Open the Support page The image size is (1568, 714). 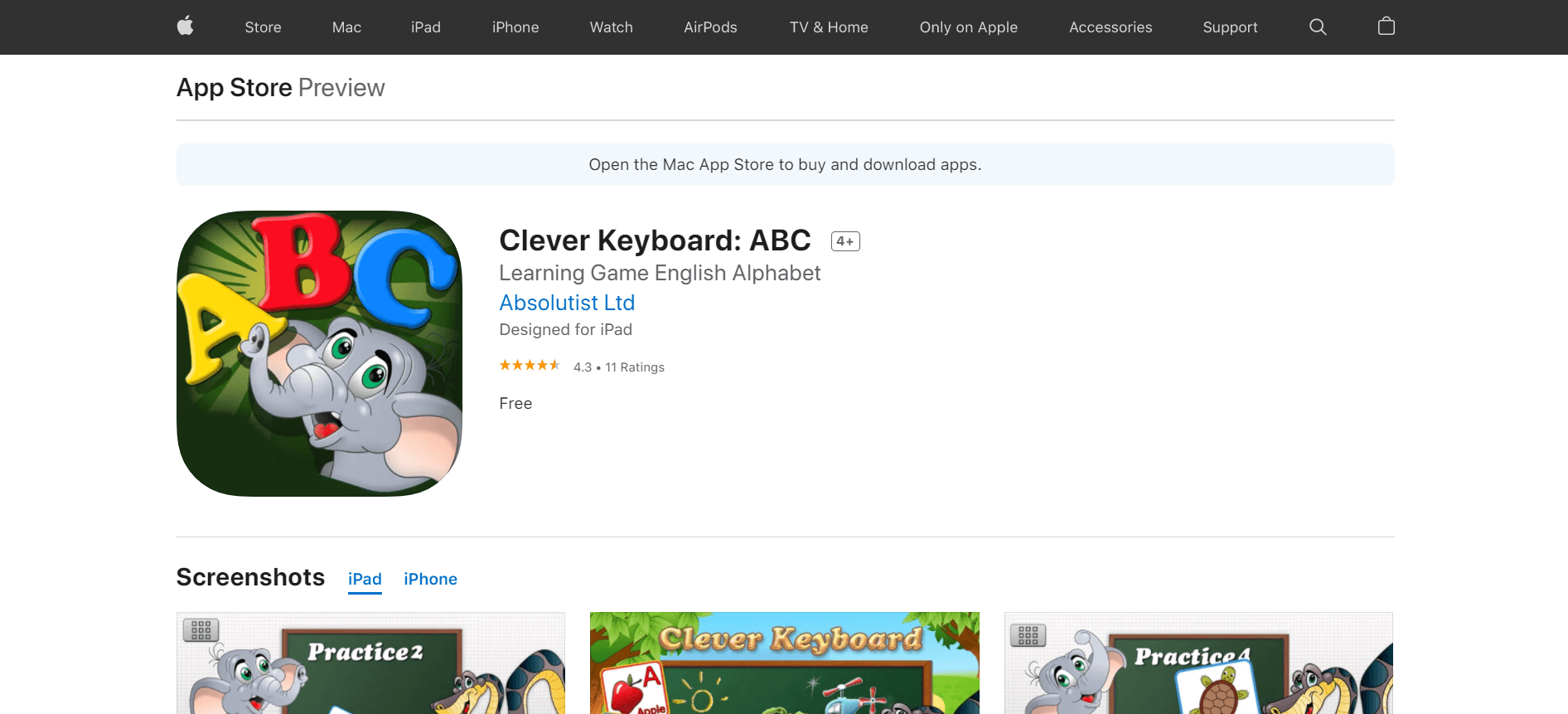[1230, 27]
